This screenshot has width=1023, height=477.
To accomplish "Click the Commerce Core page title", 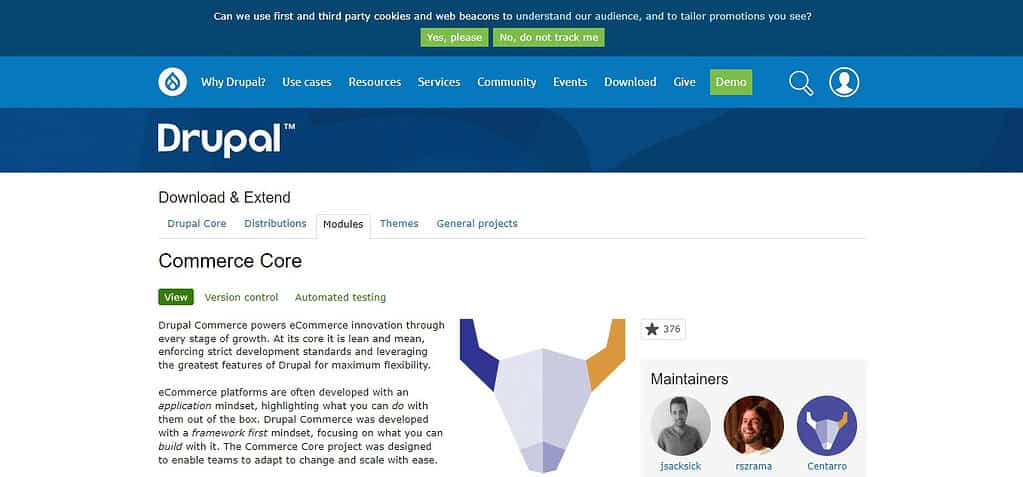I will coord(230,262).
